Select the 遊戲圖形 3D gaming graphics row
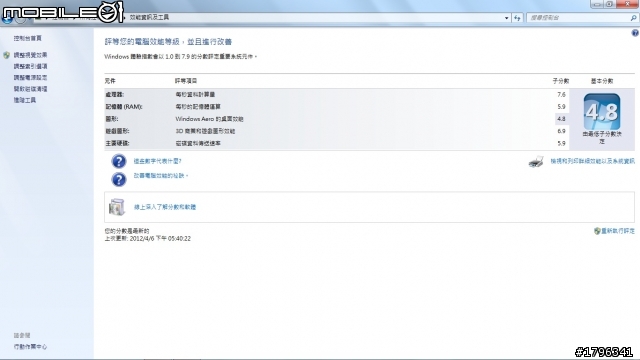 337,131
